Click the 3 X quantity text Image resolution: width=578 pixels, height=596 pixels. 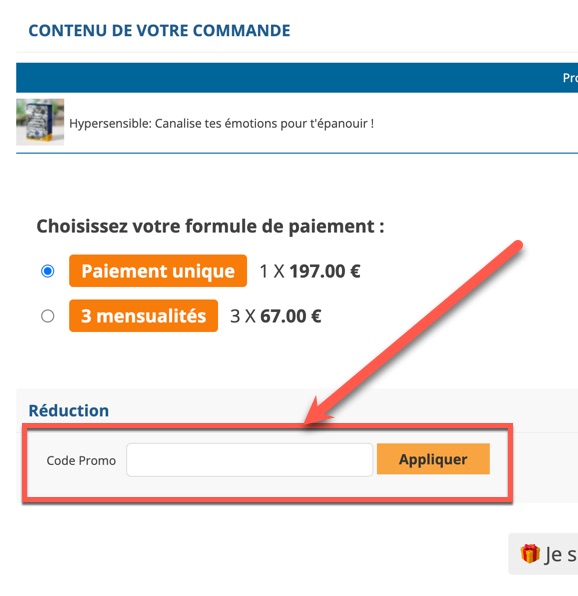click(x=243, y=316)
